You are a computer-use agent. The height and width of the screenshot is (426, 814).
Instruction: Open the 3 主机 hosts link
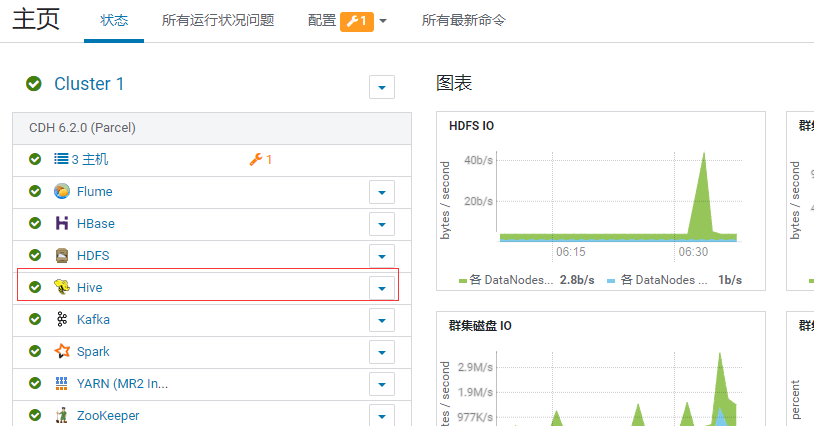[90, 159]
